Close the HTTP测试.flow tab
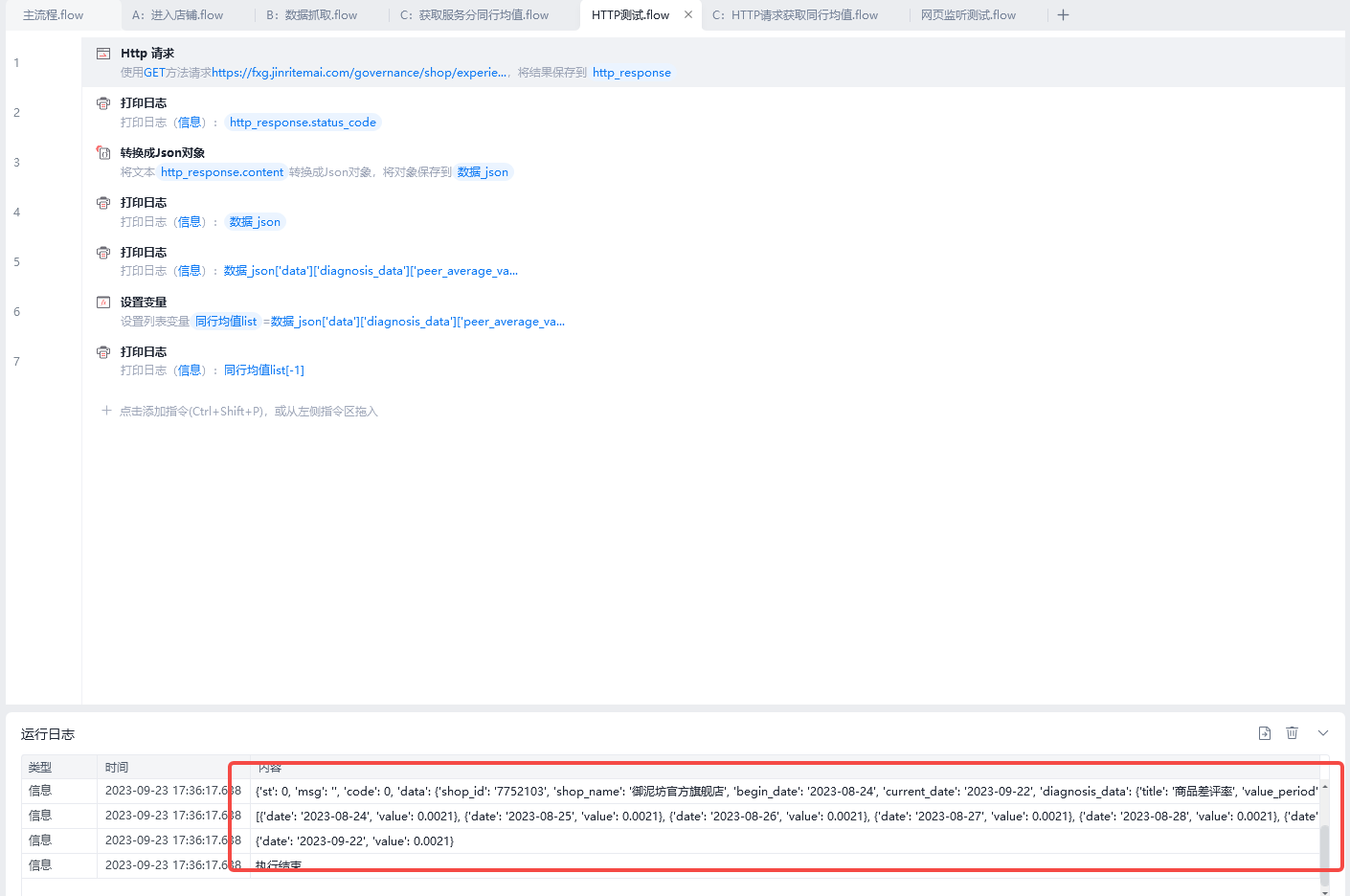Viewport: 1350px width, 896px height. [x=688, y=15]
